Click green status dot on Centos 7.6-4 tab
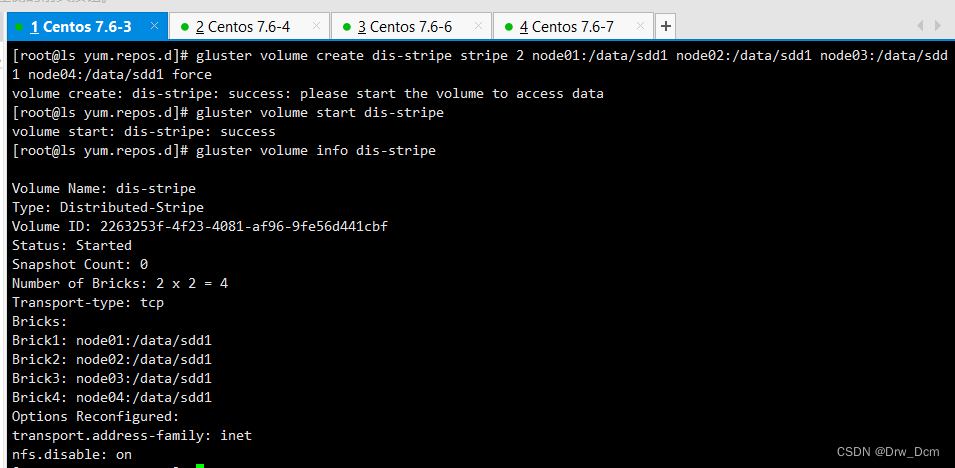955x468 pixels. pos(185,27)
